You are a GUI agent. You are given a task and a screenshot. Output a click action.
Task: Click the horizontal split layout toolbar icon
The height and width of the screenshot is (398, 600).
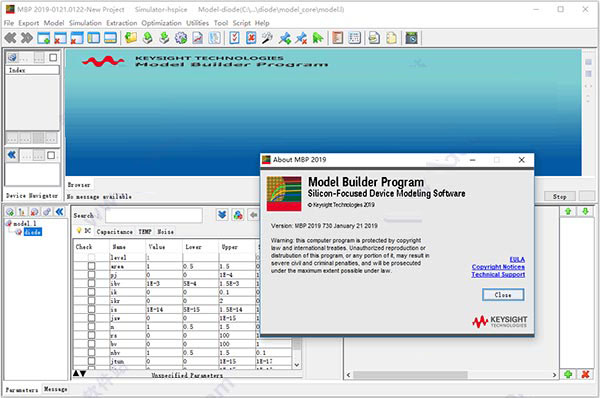[110, 38]
